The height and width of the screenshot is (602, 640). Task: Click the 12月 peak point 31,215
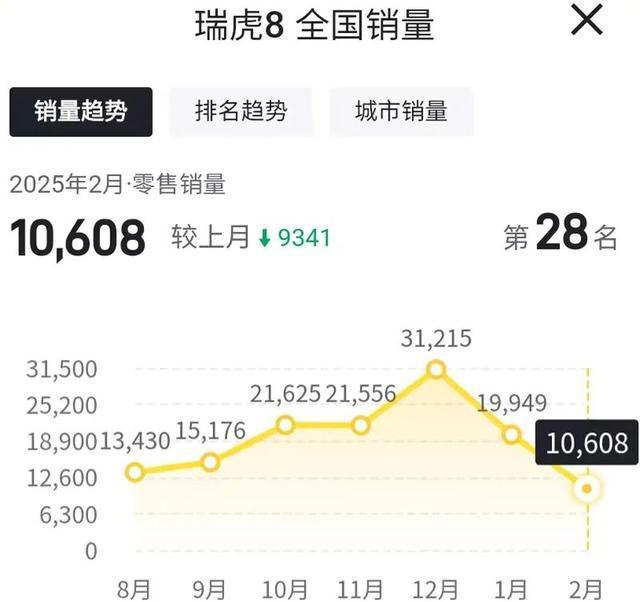[436, 370]
